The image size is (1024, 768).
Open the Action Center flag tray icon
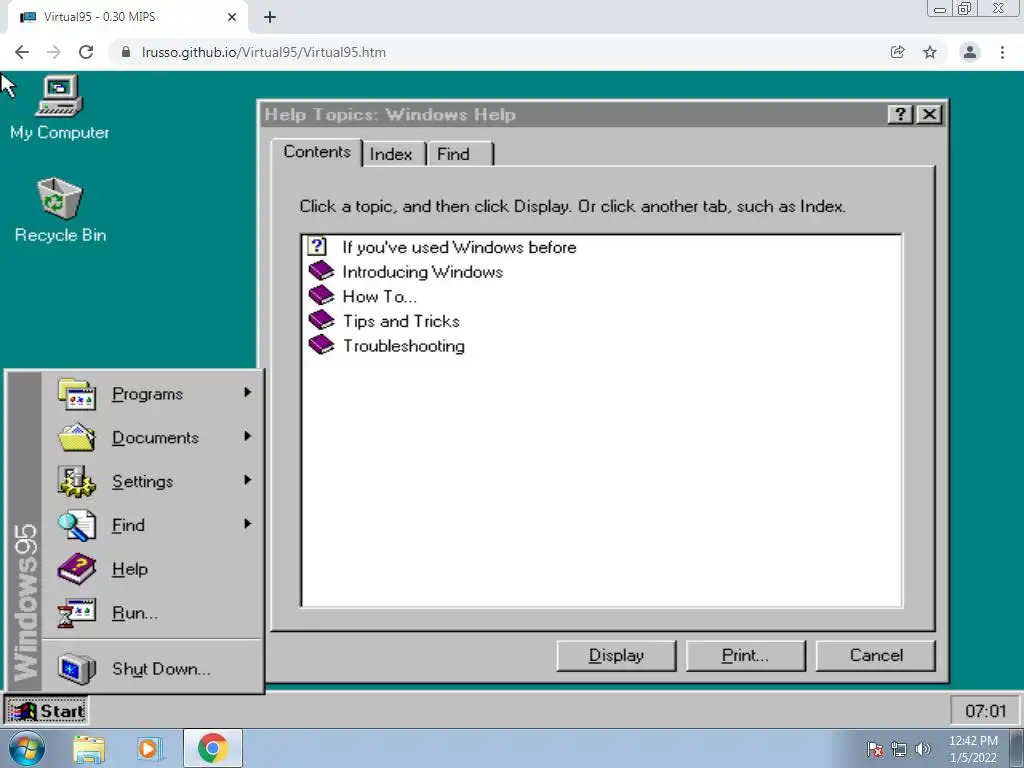pos(874,749)
